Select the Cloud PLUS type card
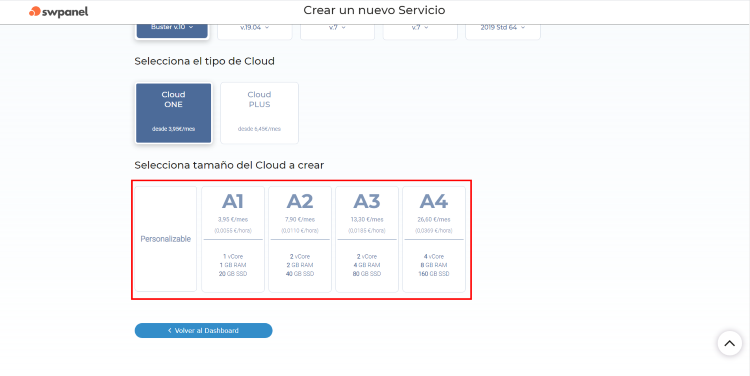 click(259, 113)
